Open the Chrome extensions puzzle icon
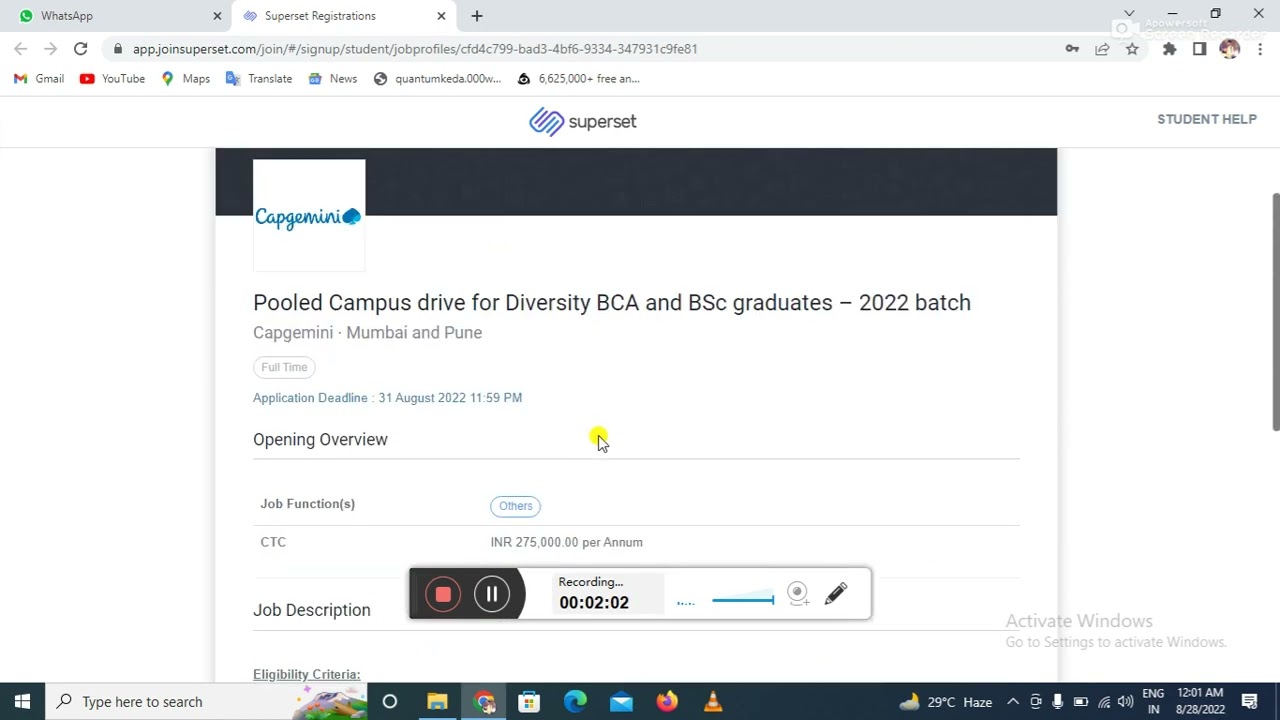 (1169, 49)
